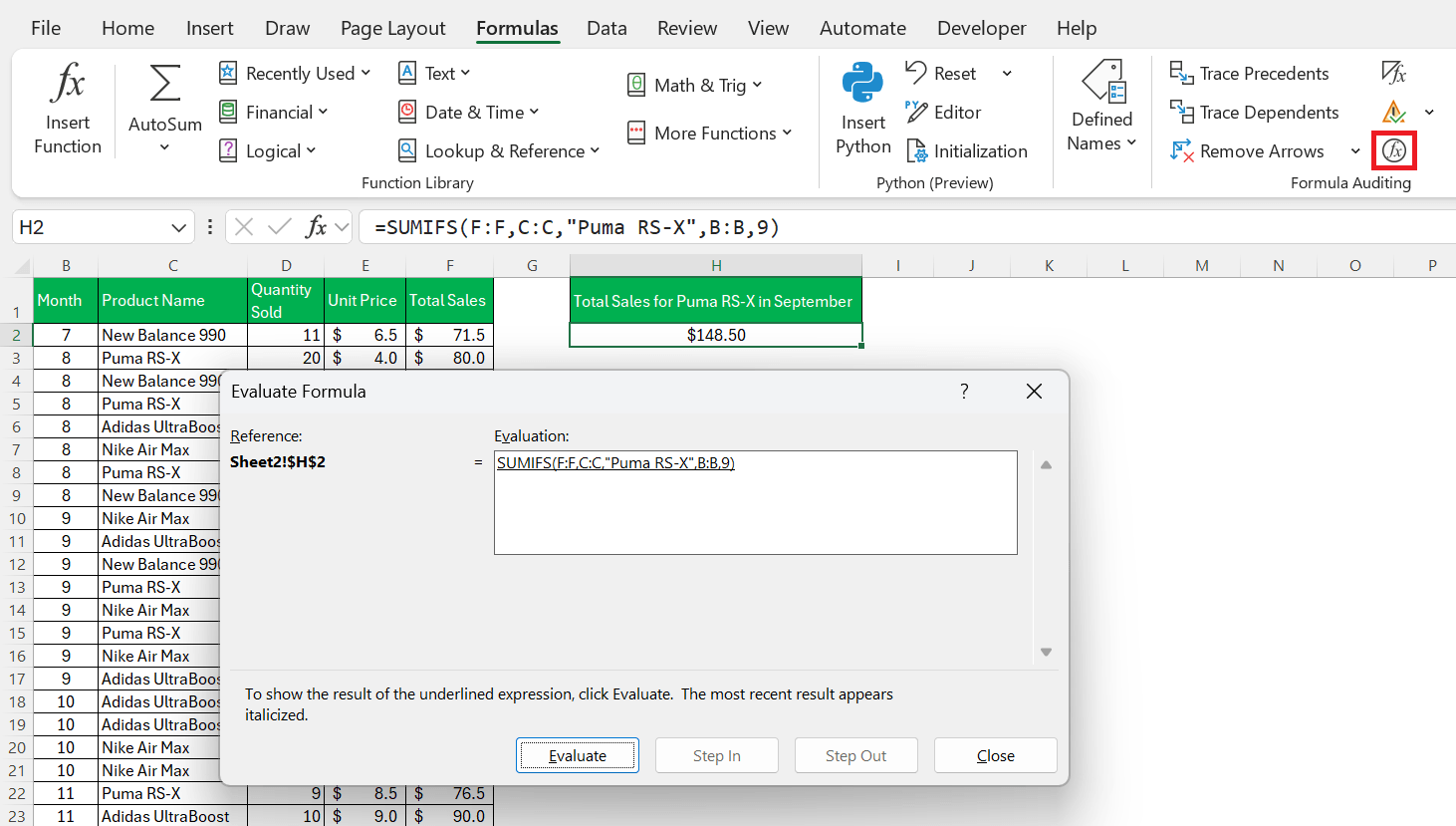
Task: Click the Python Reset button
Action: point(941,73)
